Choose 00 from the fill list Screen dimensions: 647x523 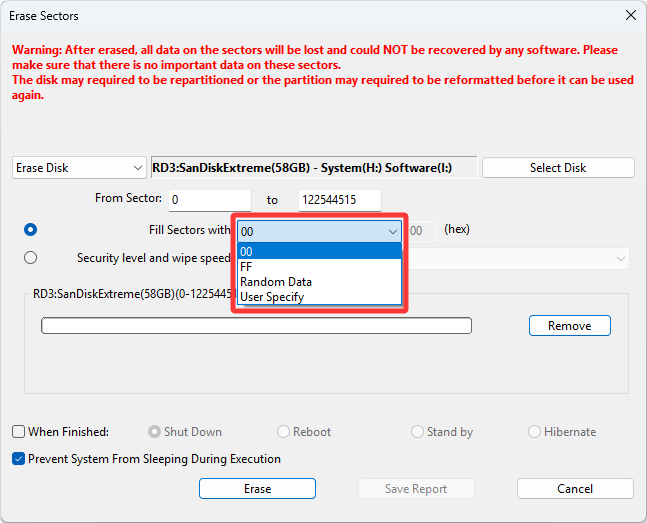point(318,252)
